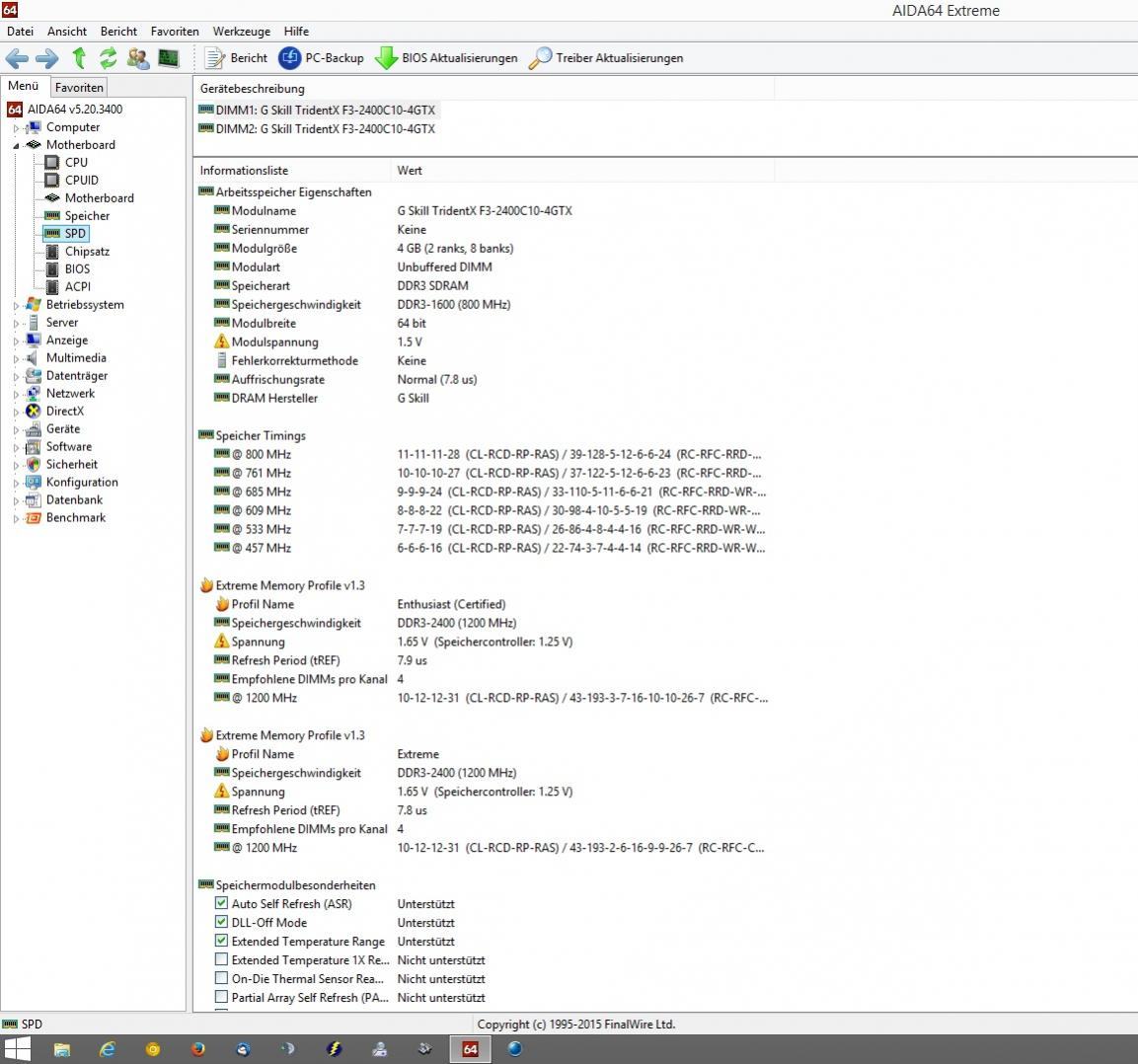Launch PC-Backup from the toolbar
Viewport: 1138px width, 1064px height.
click(322, 58)
